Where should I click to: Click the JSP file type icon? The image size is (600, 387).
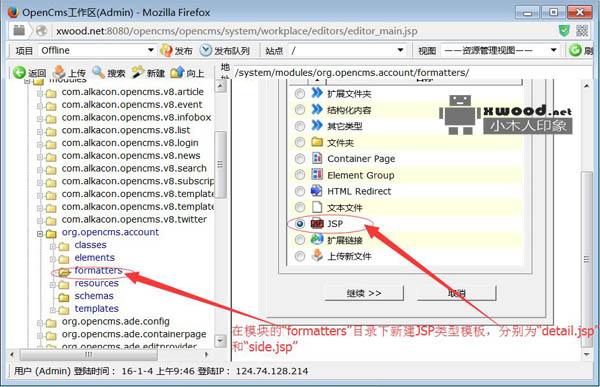pyautogui.click(x=317, y=223)
